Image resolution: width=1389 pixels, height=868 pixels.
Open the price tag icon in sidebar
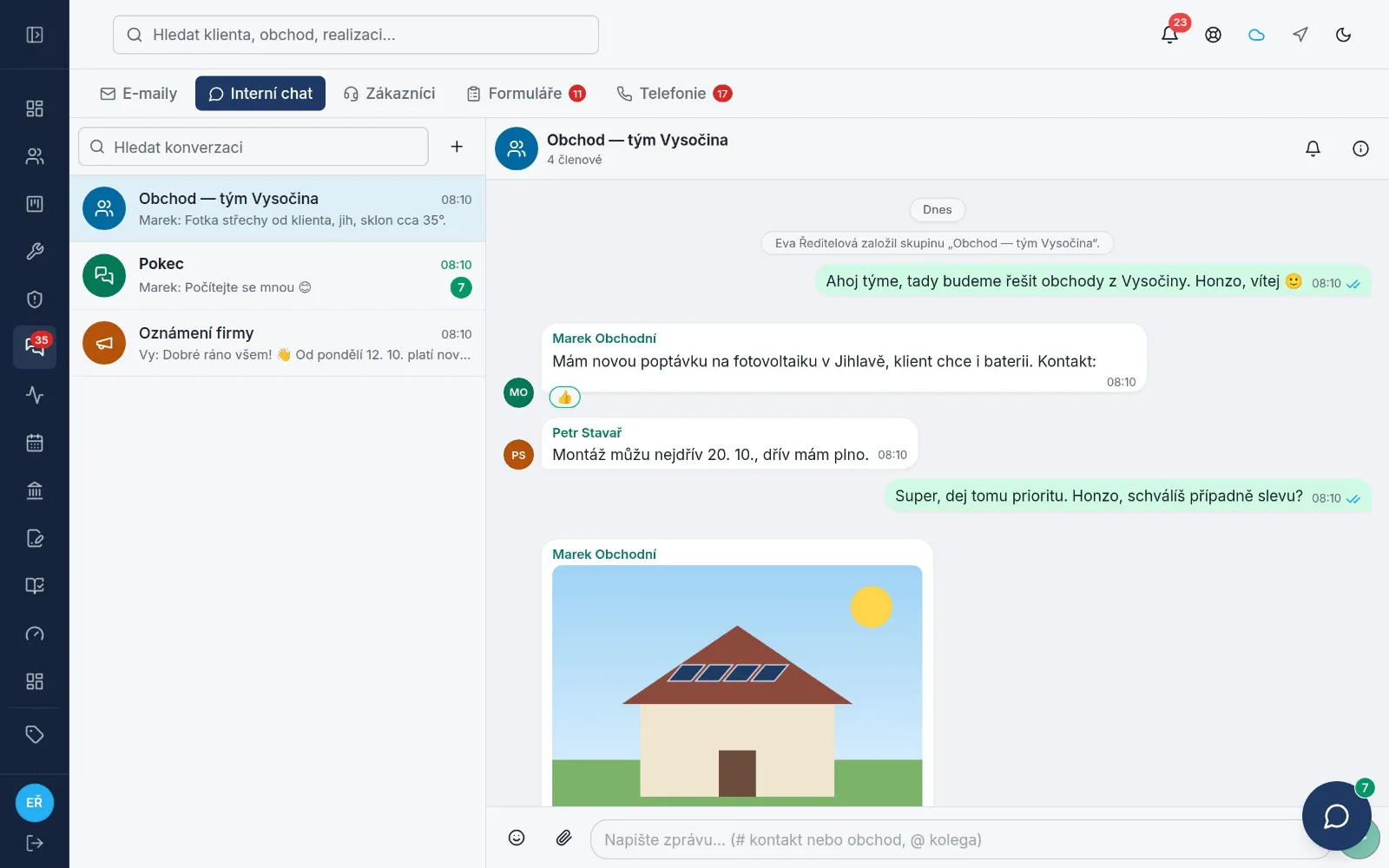[x=35, y=734]
